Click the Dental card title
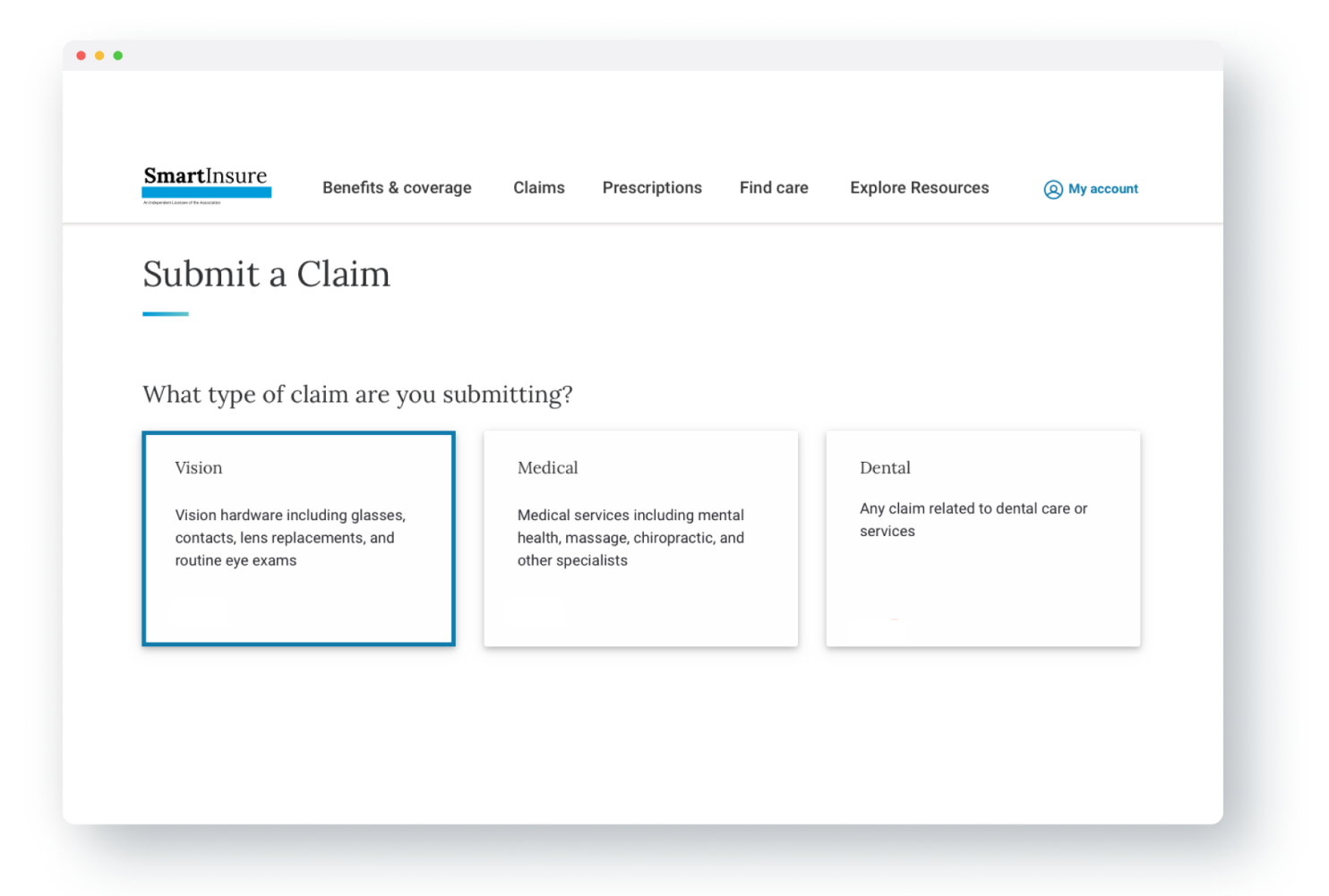1329x896 pixels. click(885, 467)
